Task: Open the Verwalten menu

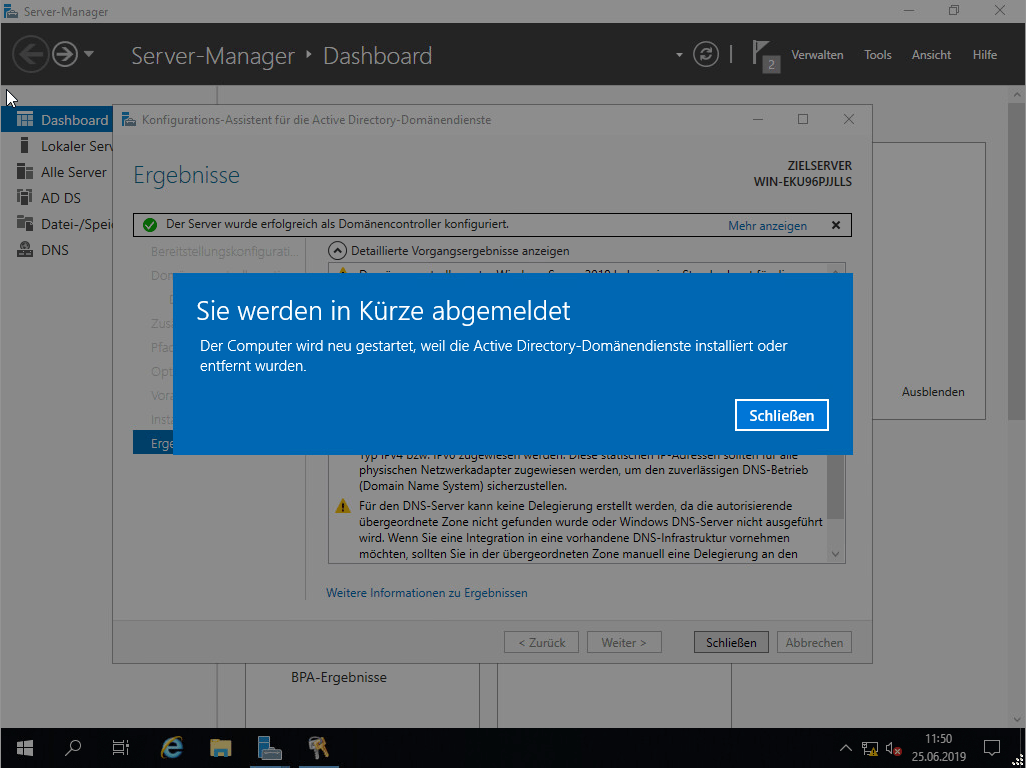Action: click(817, 55)
